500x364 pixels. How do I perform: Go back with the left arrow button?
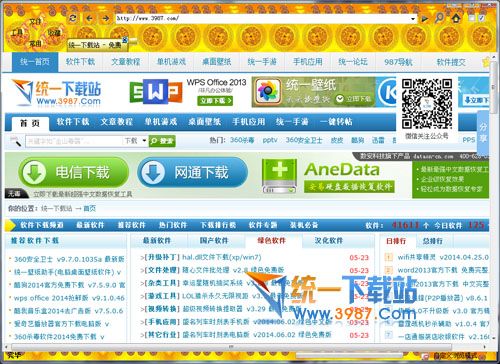(89, 18)
